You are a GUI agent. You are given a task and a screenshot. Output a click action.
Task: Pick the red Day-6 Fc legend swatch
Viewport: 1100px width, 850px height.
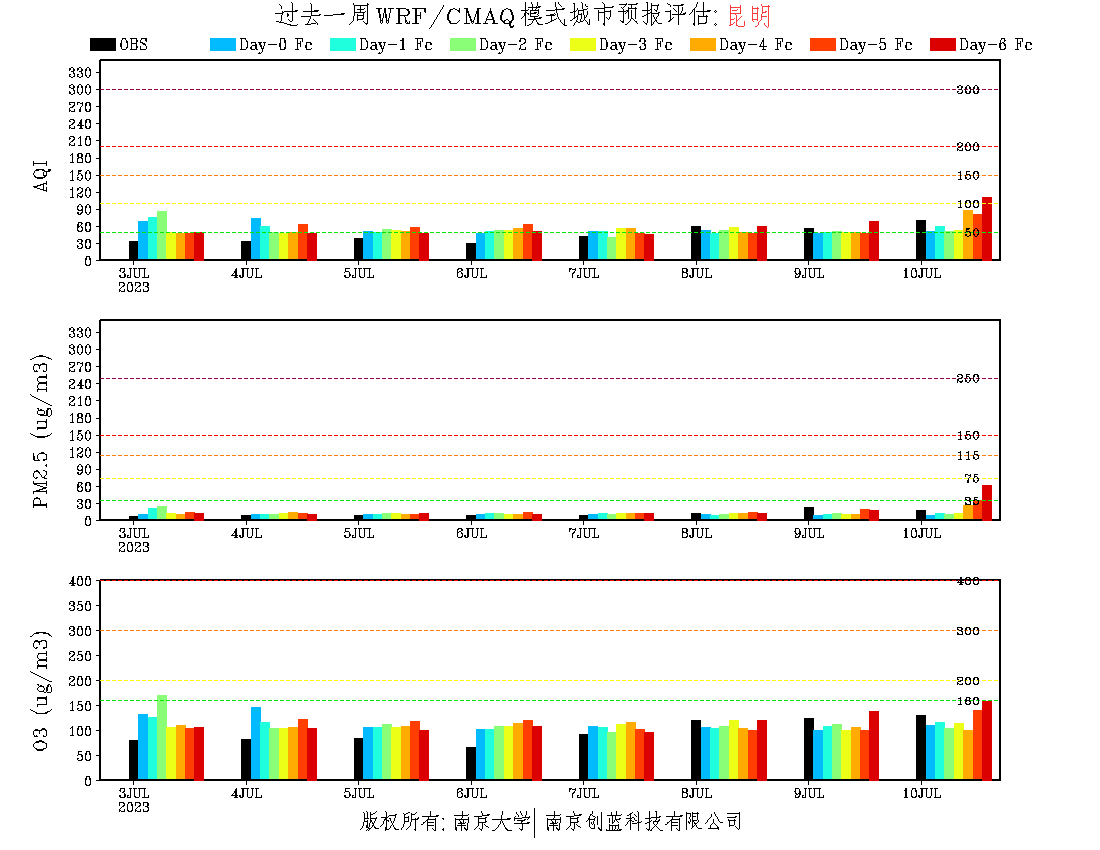pos(943,44)
